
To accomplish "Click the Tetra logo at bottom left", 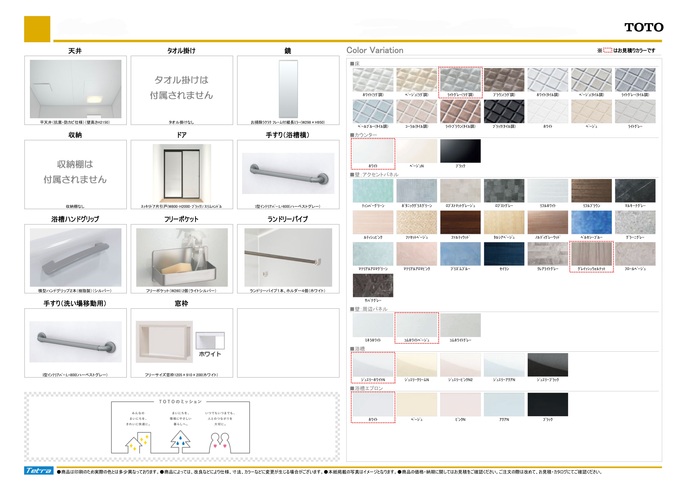I will click(38, 470).
